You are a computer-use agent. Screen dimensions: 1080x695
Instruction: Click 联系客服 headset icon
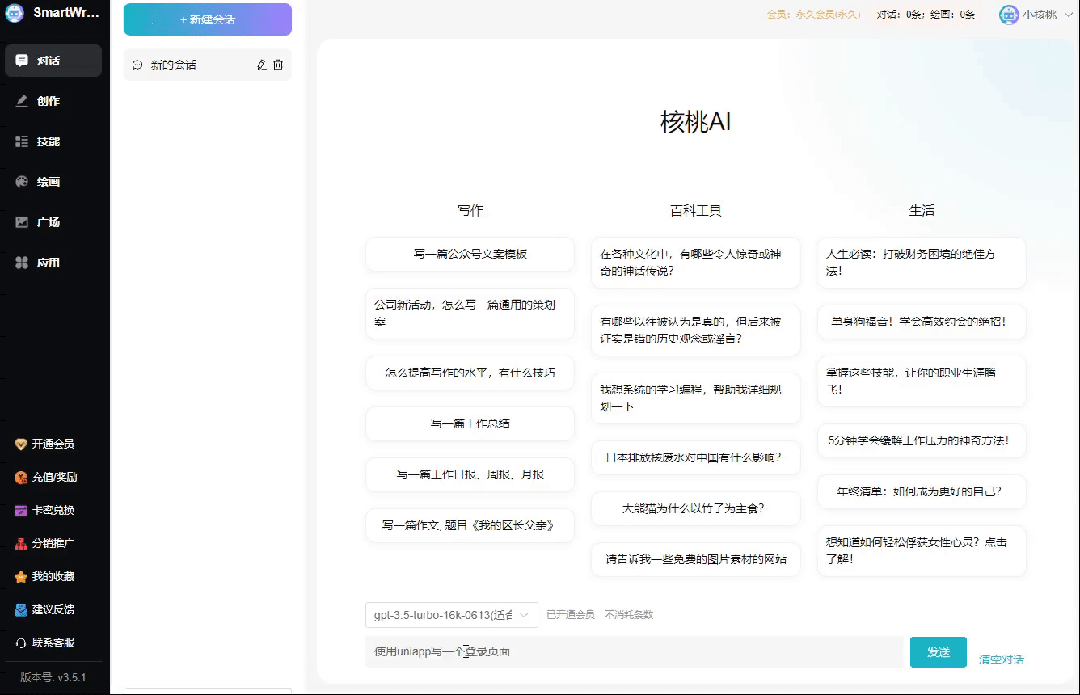tap(21, 643)
